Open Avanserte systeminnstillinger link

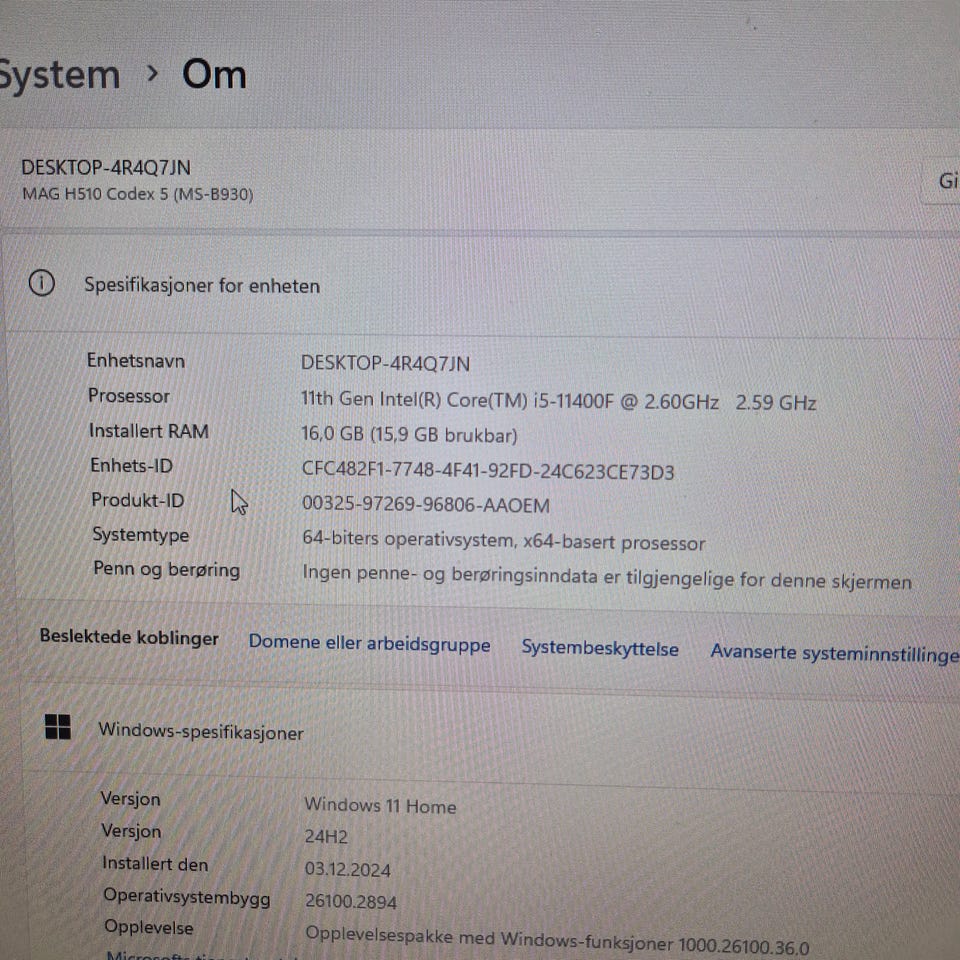[x=834, y=653]
